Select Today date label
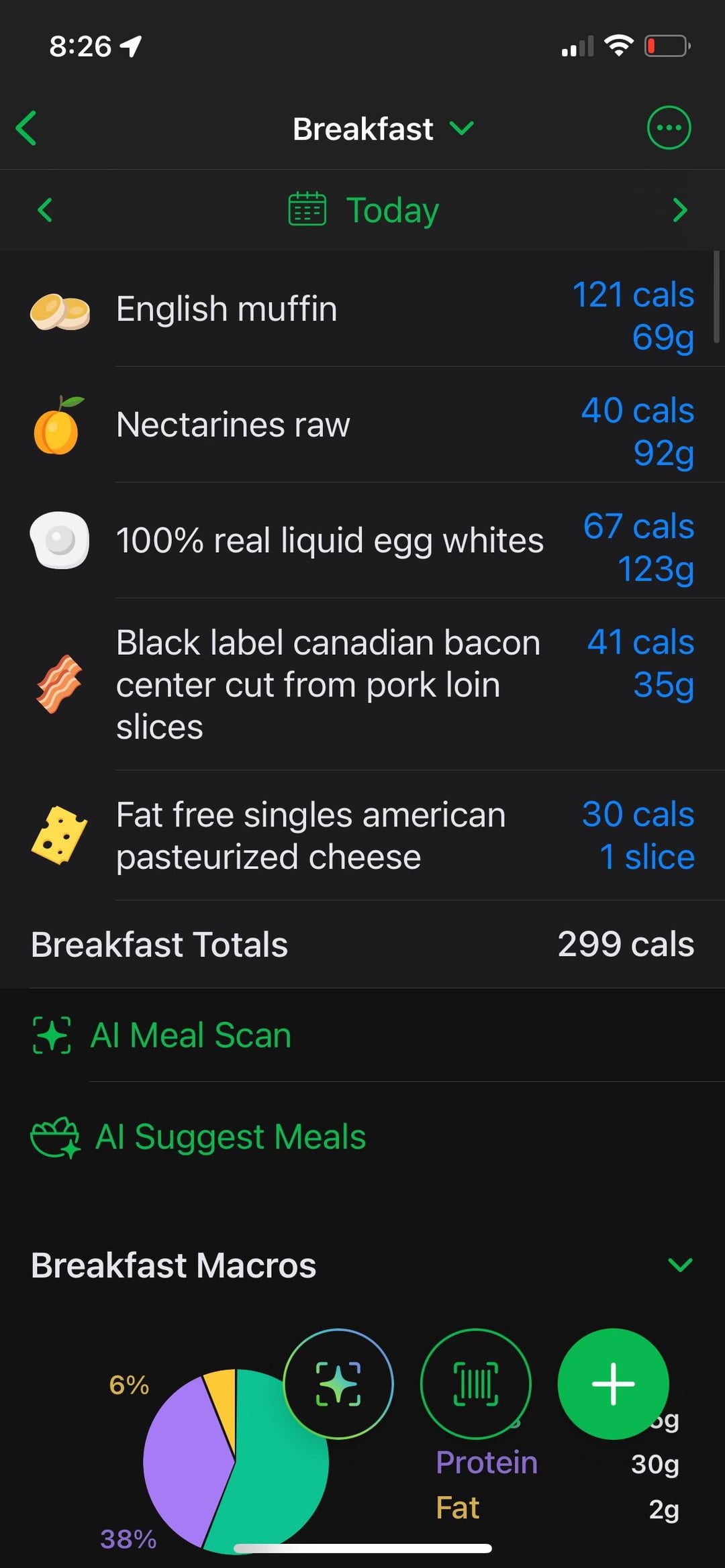The image size is (725, 1568). (x=392, y=210)
